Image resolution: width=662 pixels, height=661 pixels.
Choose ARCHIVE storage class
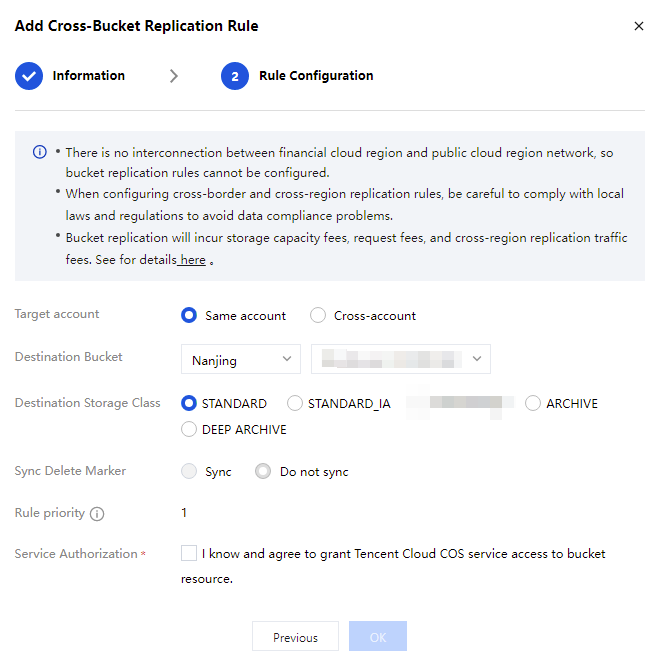533,404
